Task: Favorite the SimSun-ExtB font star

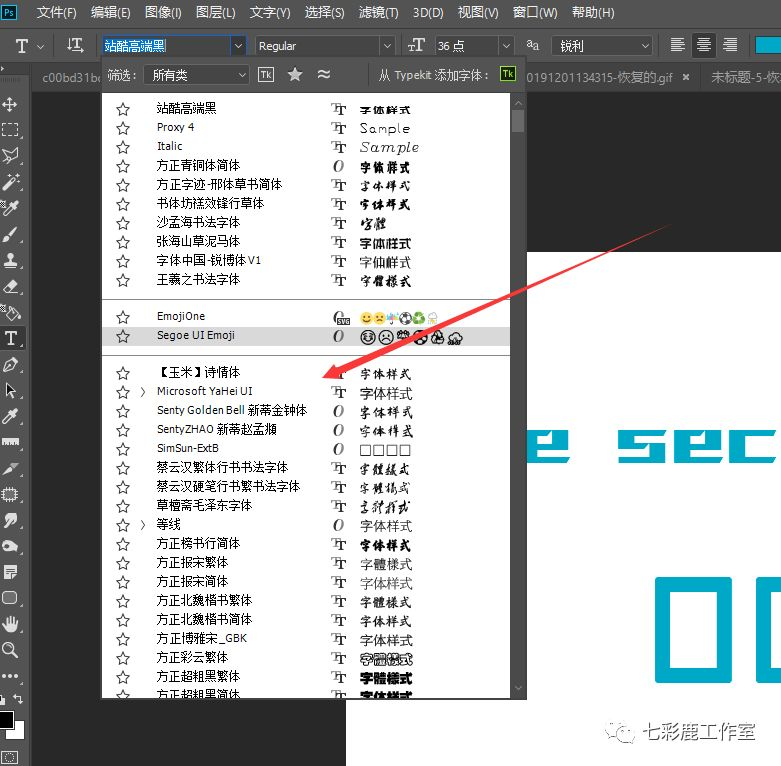Action: click(x=123, y=449)
